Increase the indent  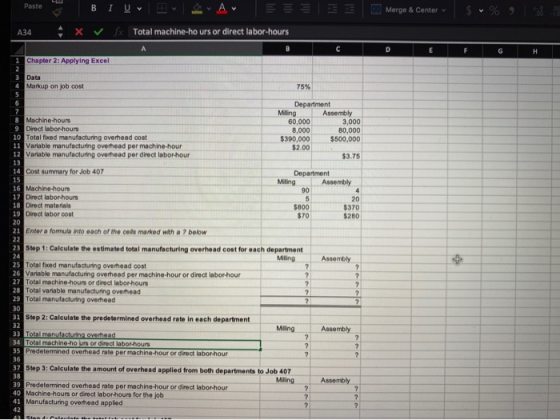[349, 9]
